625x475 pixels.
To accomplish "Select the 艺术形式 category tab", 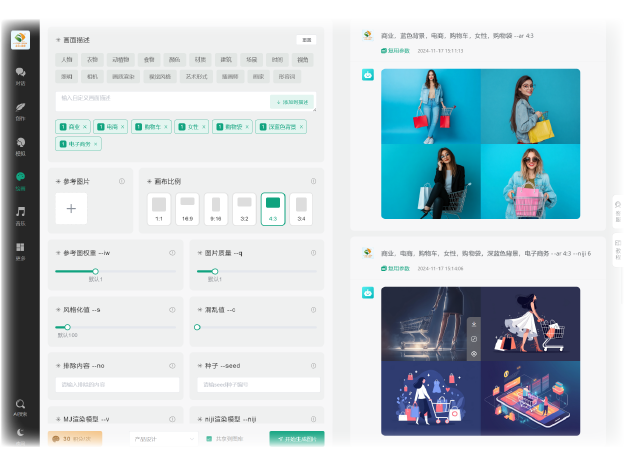I will [x=196, y=76].
